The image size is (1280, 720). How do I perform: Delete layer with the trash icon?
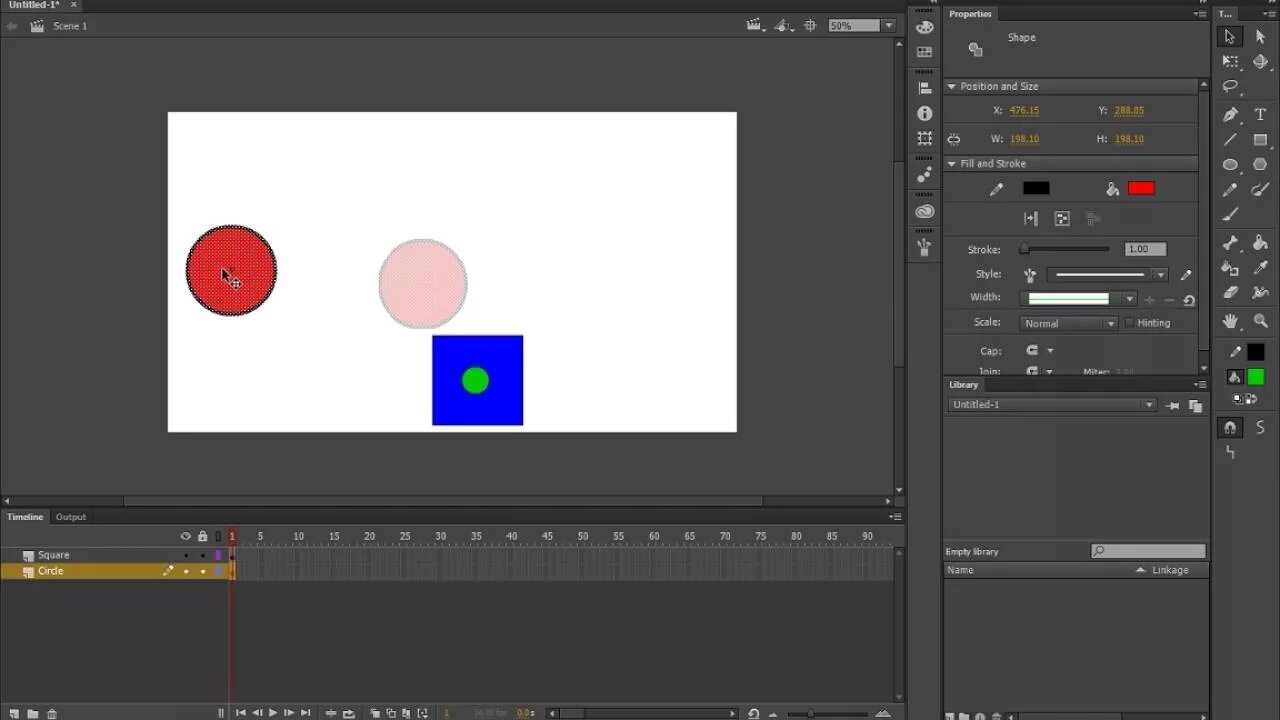click(52, 713)
